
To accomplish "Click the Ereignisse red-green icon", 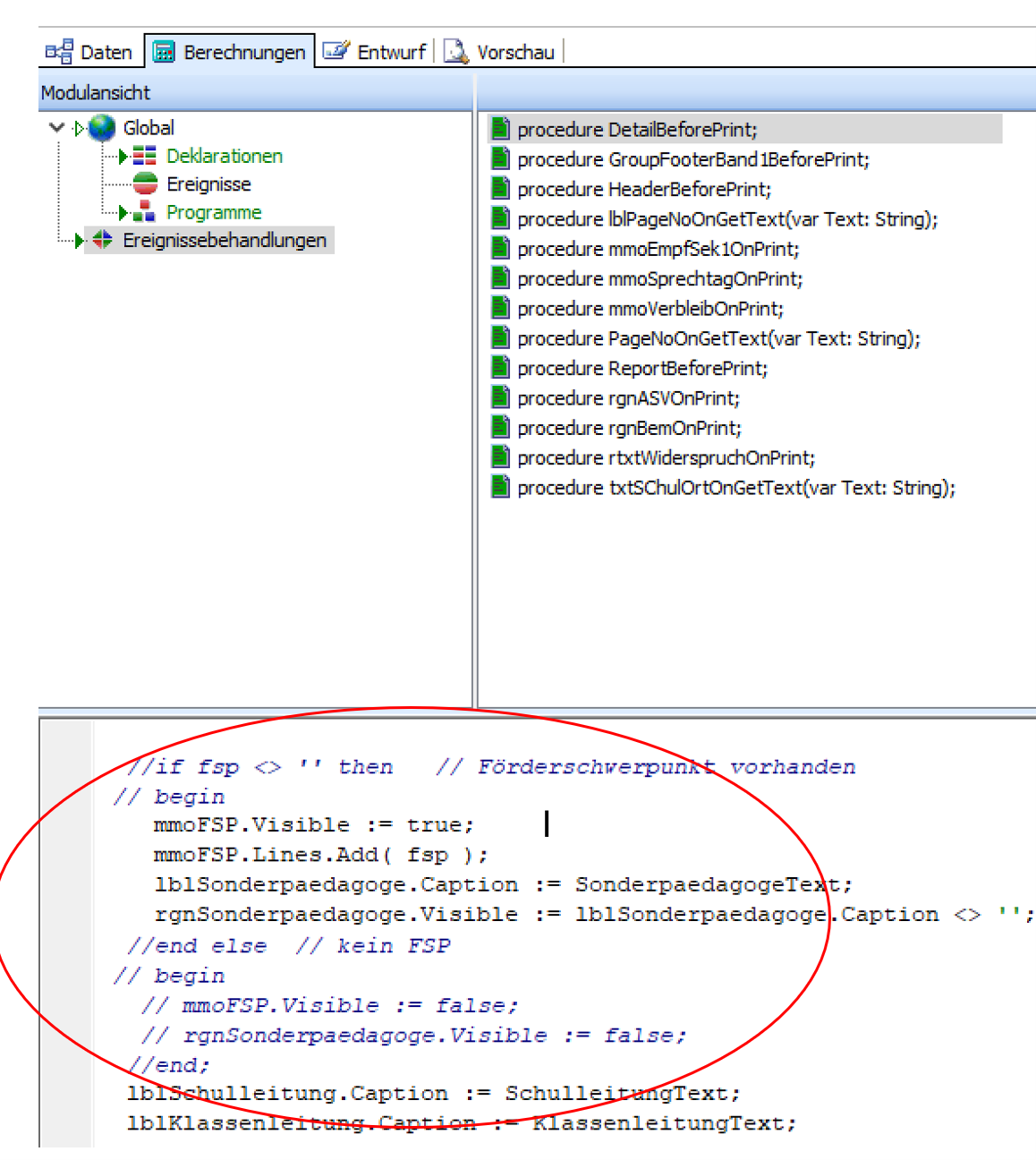I will [x=144, y=184].
